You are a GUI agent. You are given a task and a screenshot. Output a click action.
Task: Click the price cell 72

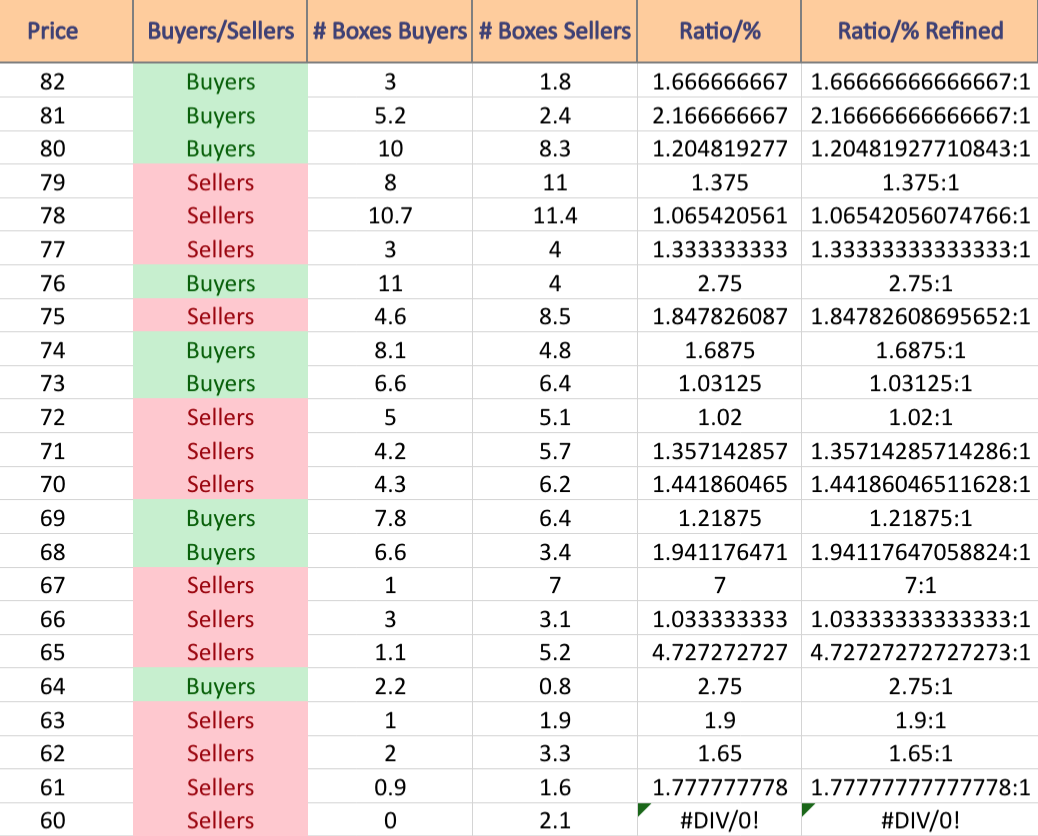coord(66,417)
